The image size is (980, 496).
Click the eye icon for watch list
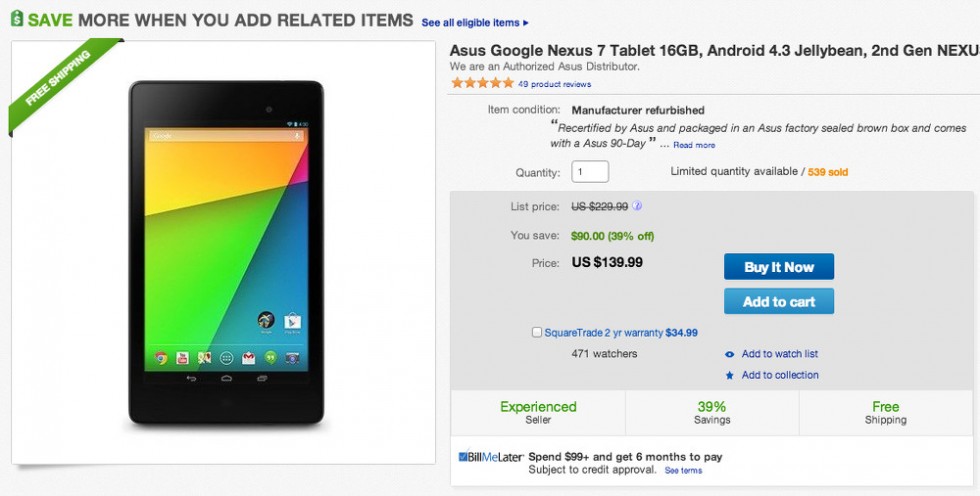730,354
